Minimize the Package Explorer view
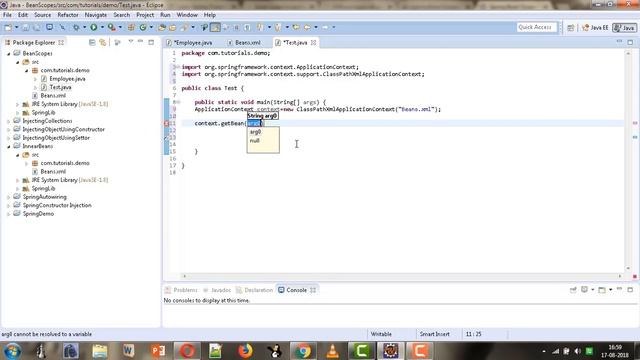This screenshot has width=640, height=360. (x=140, y=42)
